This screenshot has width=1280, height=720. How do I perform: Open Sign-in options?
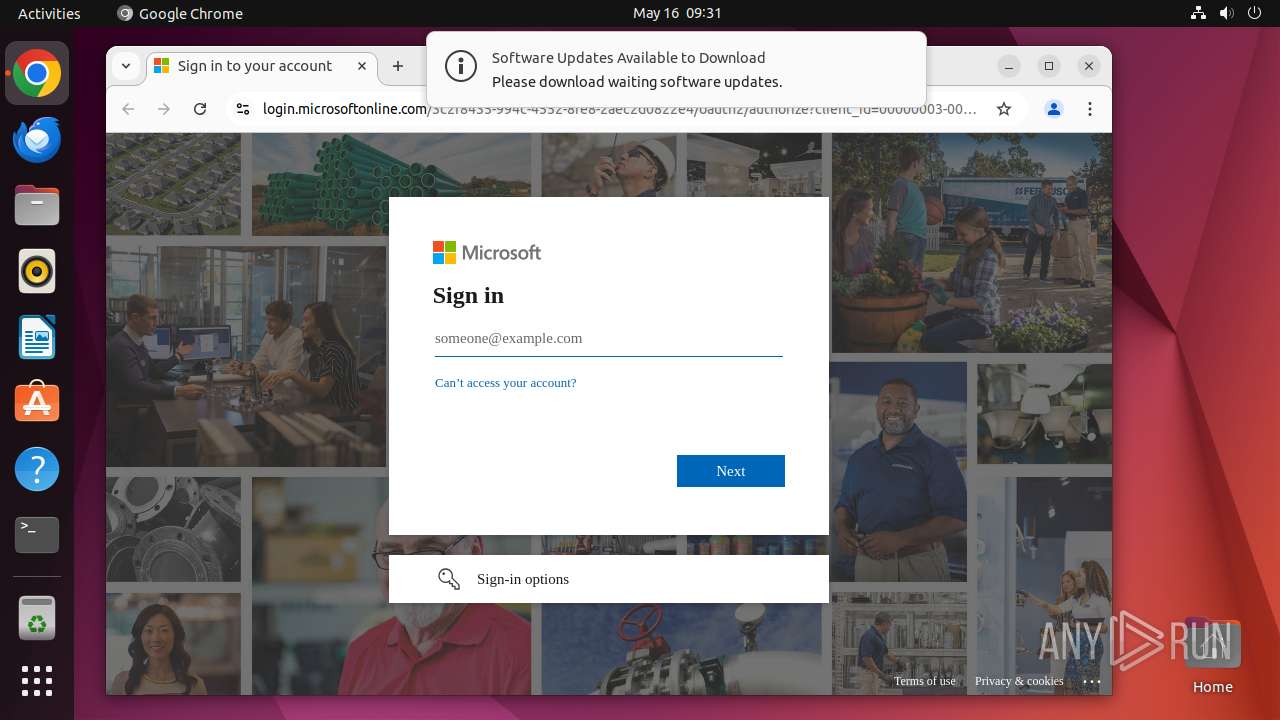[608, 579]
